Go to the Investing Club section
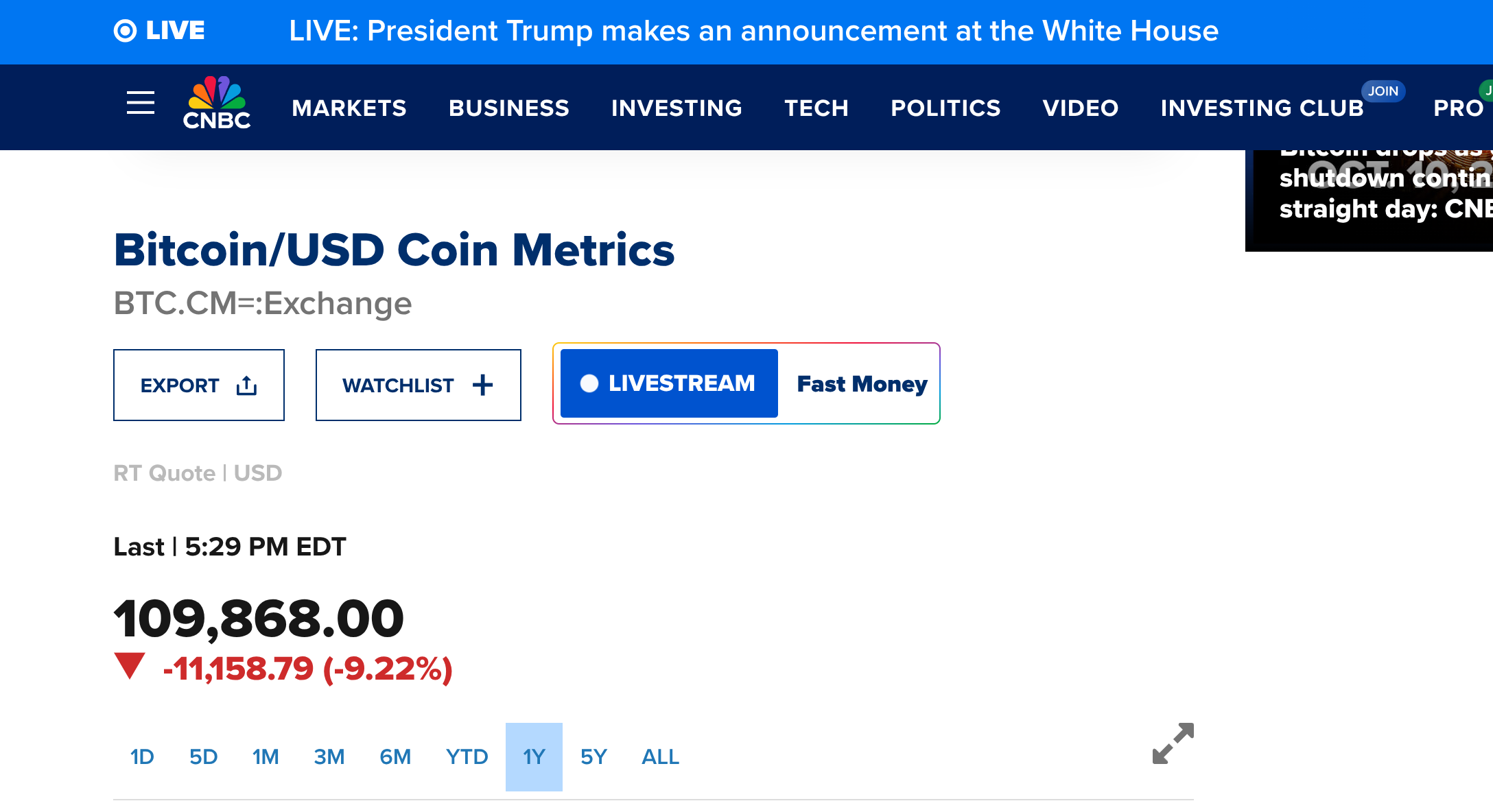This screenshot has width=1493, height=812. (1262, 108)
